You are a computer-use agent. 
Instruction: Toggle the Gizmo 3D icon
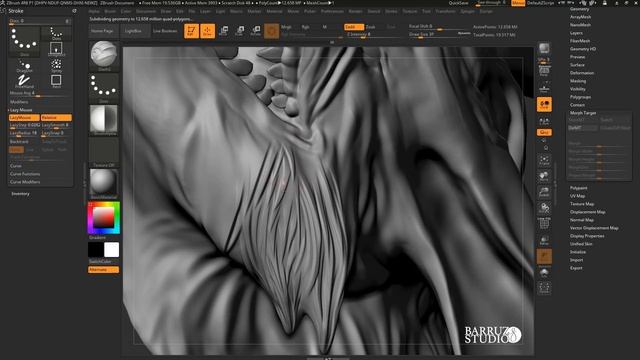(x=271, y=31)
